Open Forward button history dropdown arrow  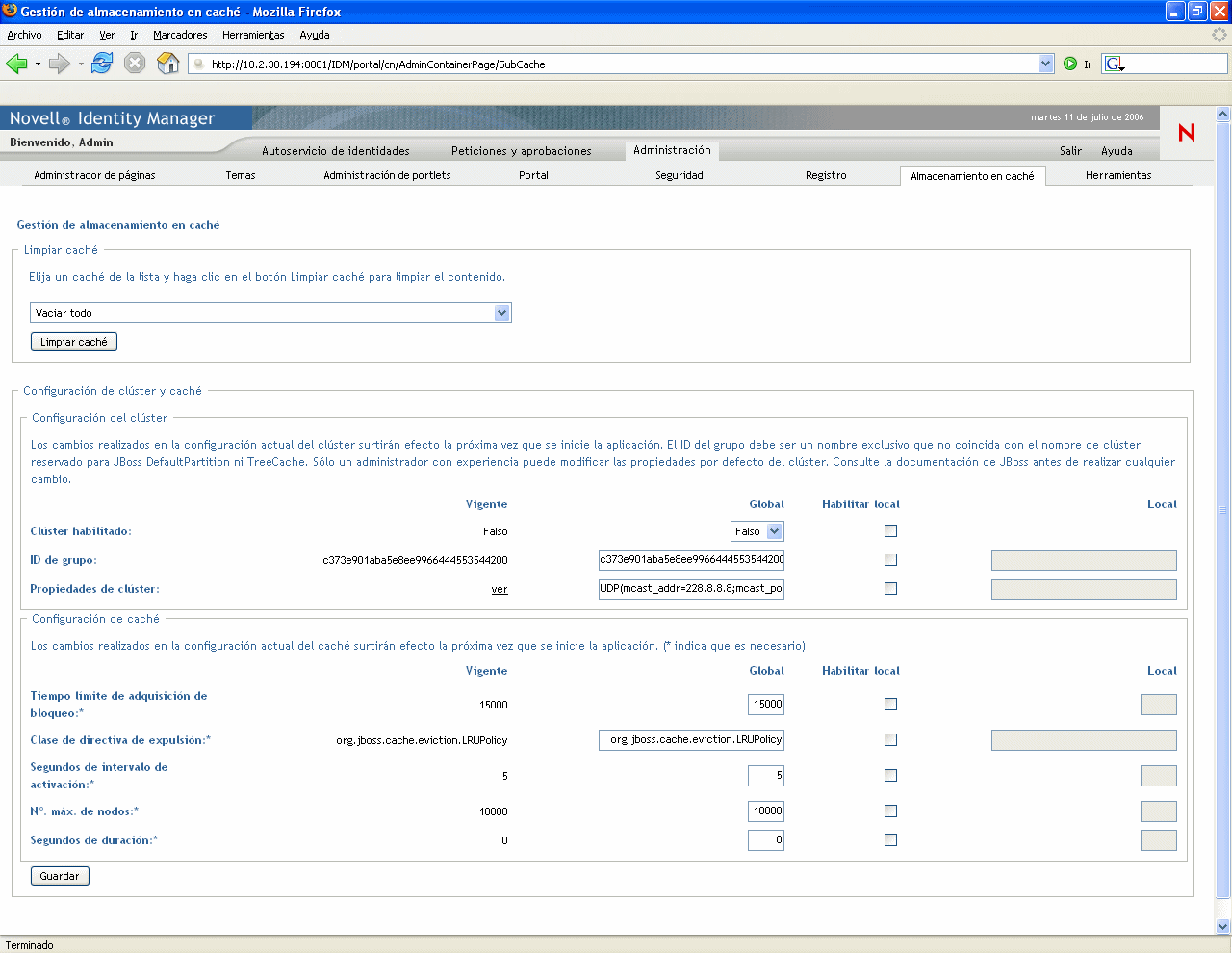[81, 64]
